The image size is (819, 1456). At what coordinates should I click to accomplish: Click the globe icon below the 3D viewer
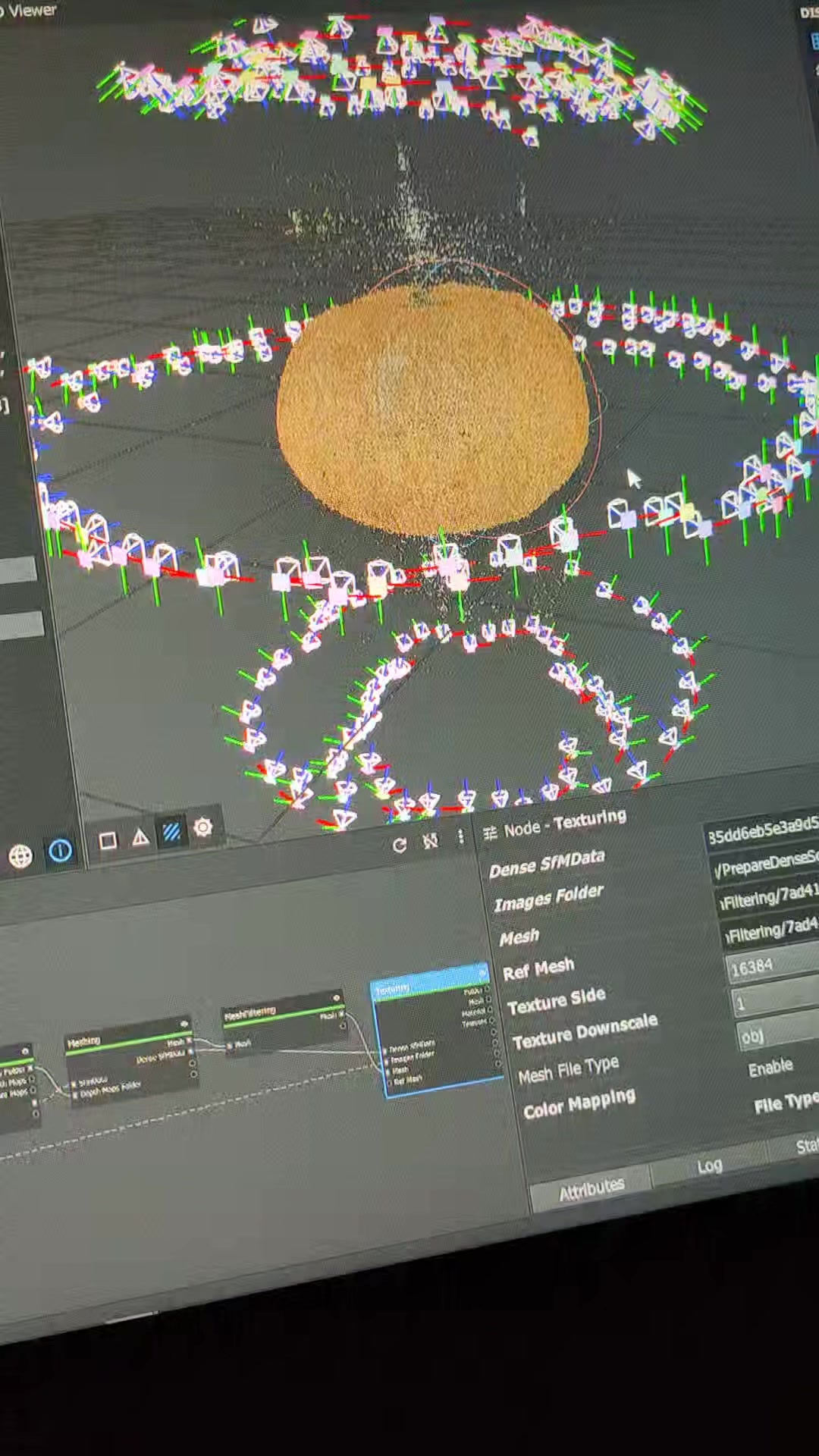point(20,857)
